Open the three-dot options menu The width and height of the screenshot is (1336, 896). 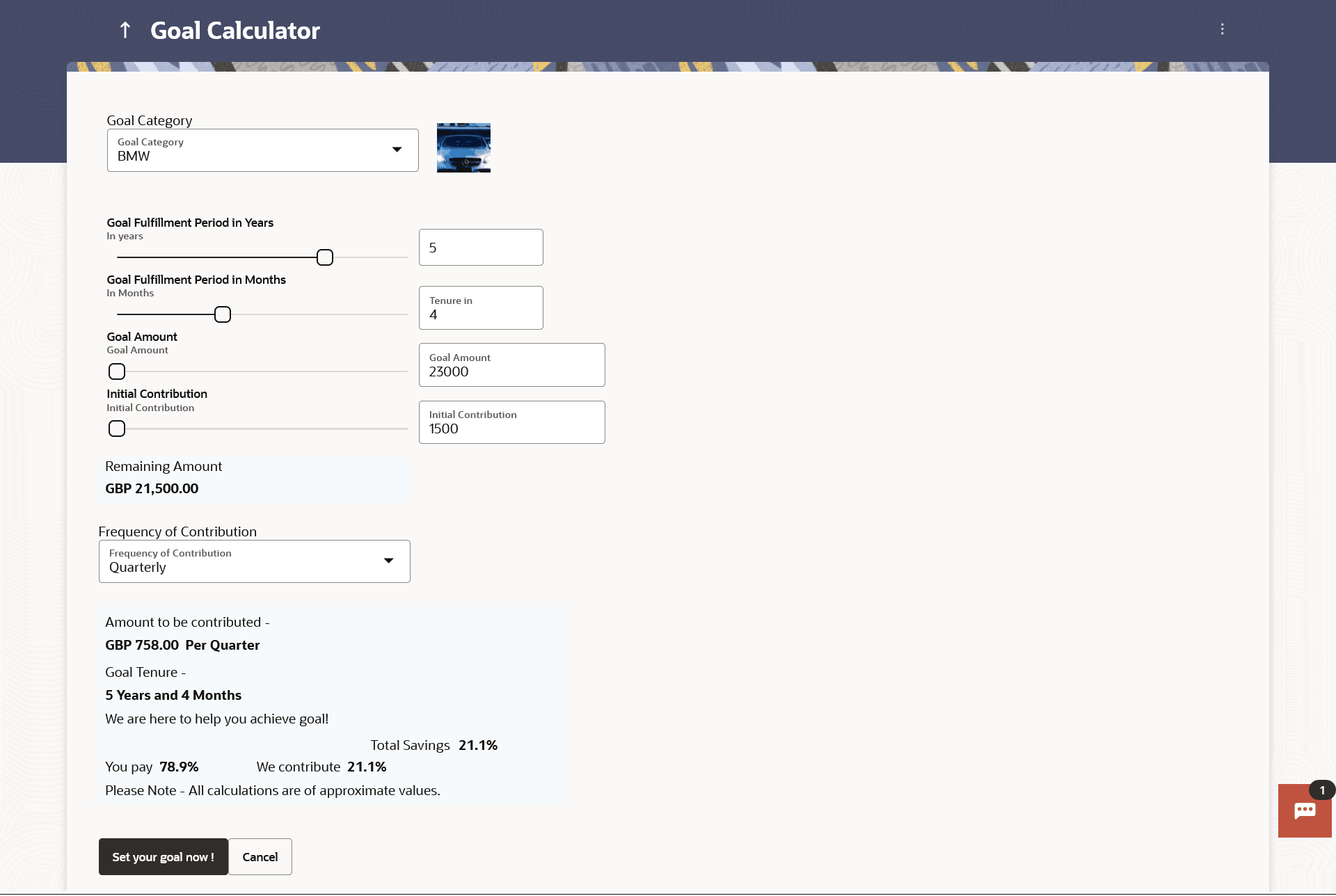pyautogui.click(x=1222, y=29)
